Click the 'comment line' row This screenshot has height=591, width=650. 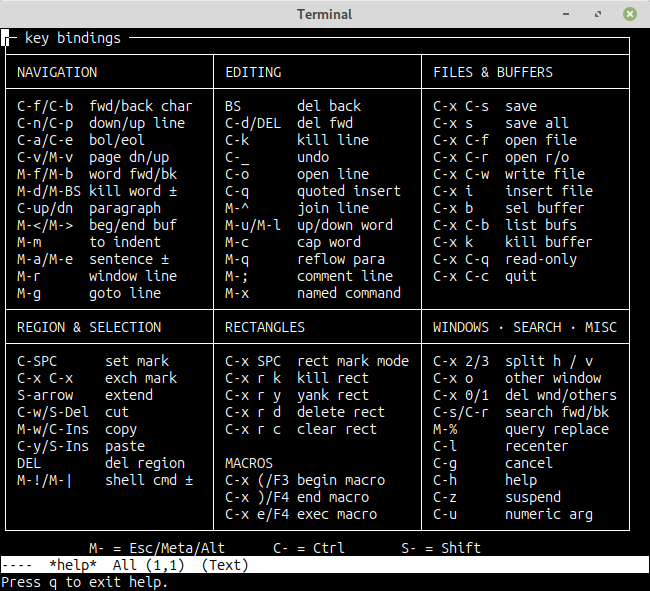coord(309,276)
